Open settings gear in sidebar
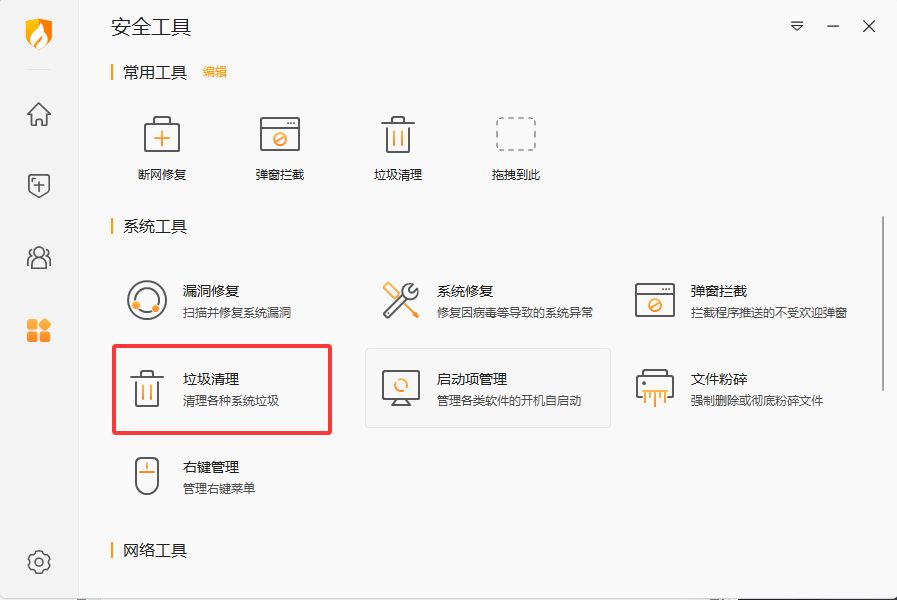Viewport: 897px width, 600px height. coord(39,562)
